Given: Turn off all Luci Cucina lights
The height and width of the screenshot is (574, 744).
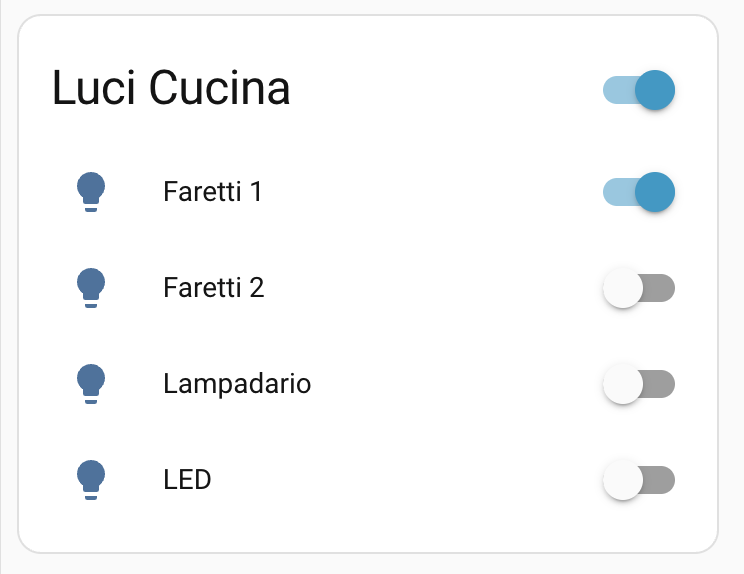Looking at the screenshot, I should [639, 90].
